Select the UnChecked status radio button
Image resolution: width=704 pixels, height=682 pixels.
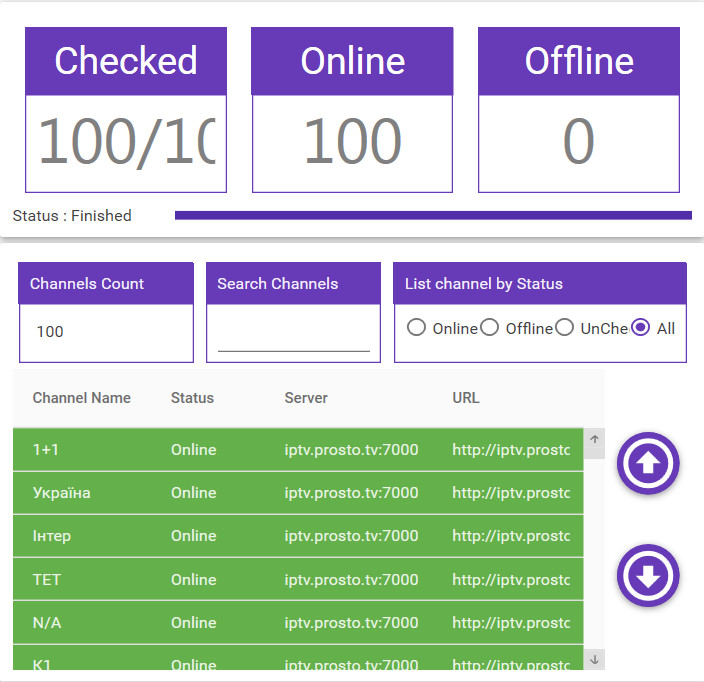tap(565, 328)
